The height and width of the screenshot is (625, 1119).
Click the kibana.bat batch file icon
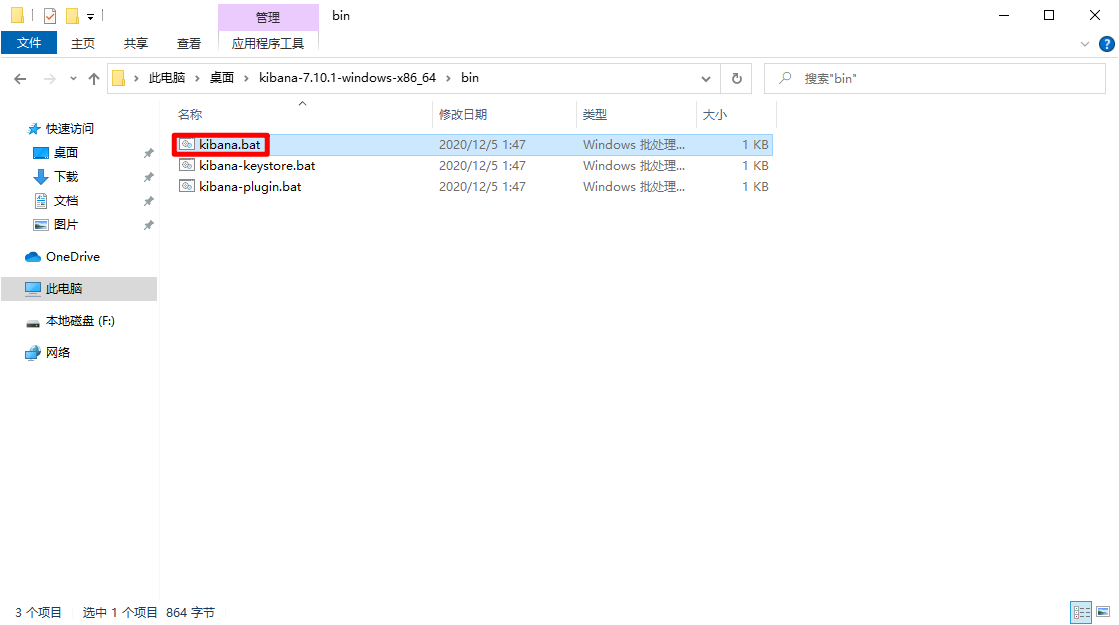(x=186, y=144)
